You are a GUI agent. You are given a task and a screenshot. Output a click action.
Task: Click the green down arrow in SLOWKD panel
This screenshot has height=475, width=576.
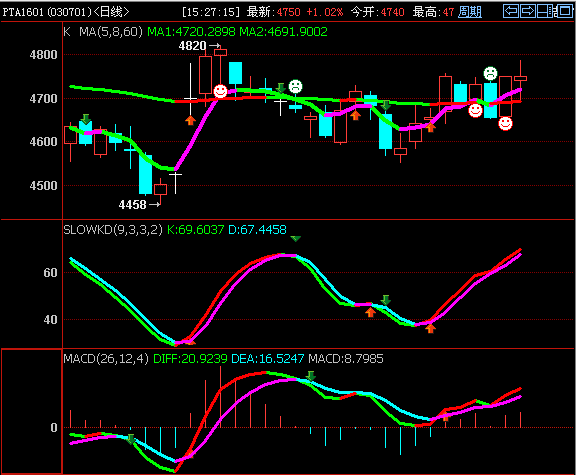385,300
